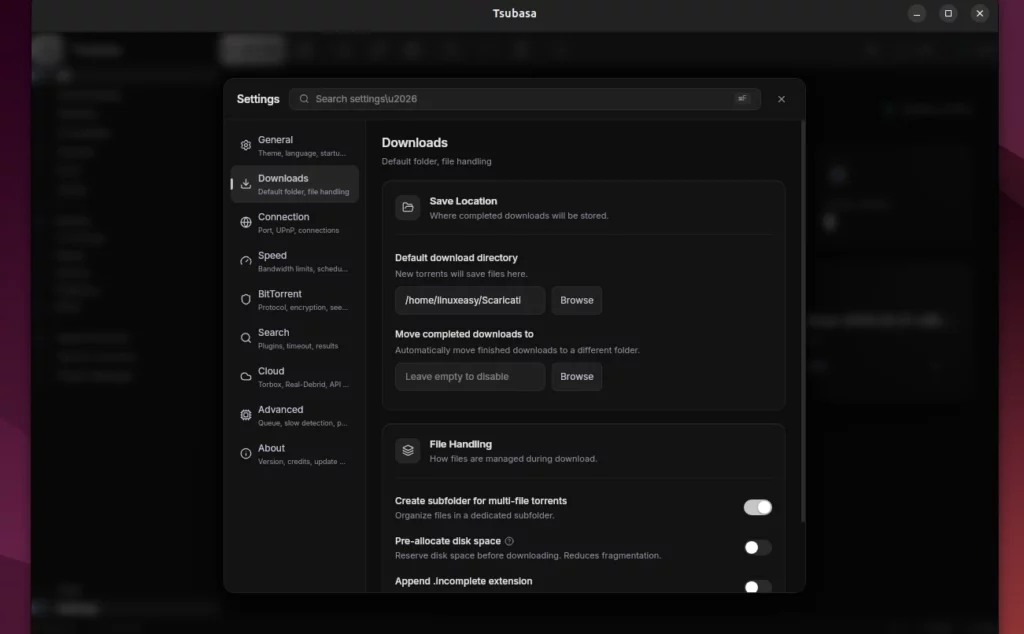Screen dimensions: 1024x634
Task: Click the Connection globe icon
Action: point(245,221)
